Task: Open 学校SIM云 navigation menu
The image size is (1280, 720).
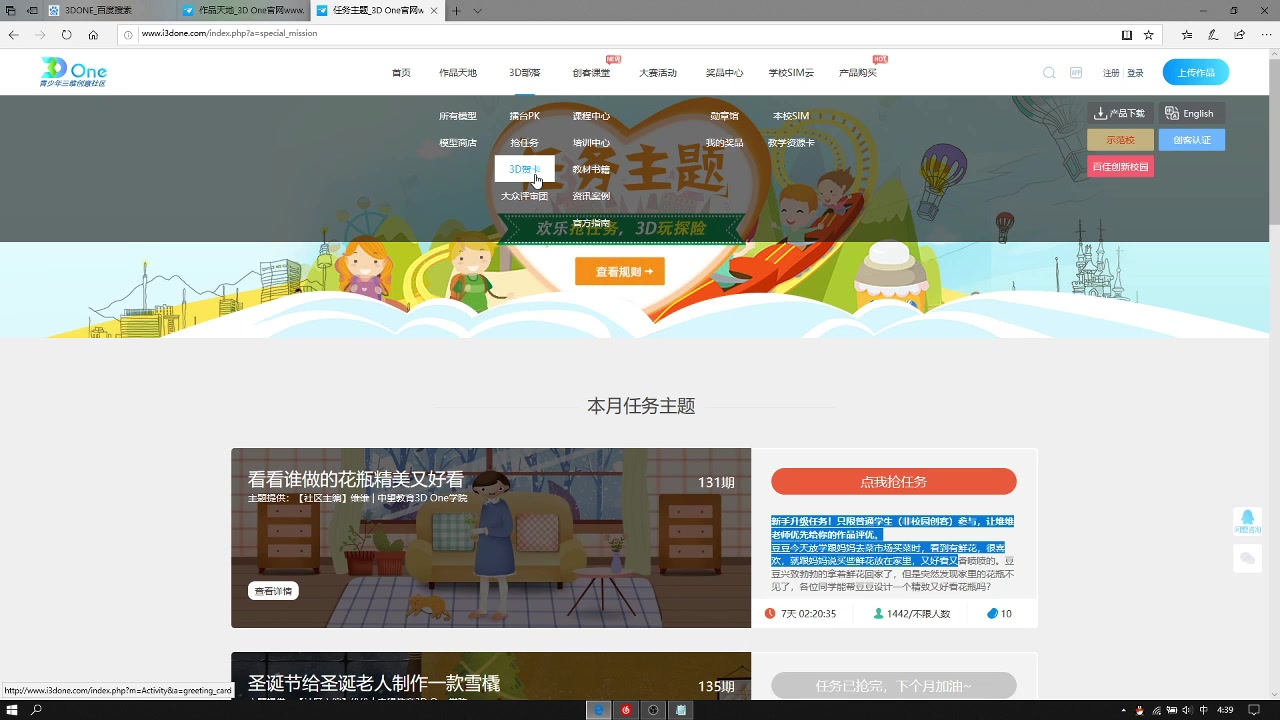Action: [x=791, y=73]
